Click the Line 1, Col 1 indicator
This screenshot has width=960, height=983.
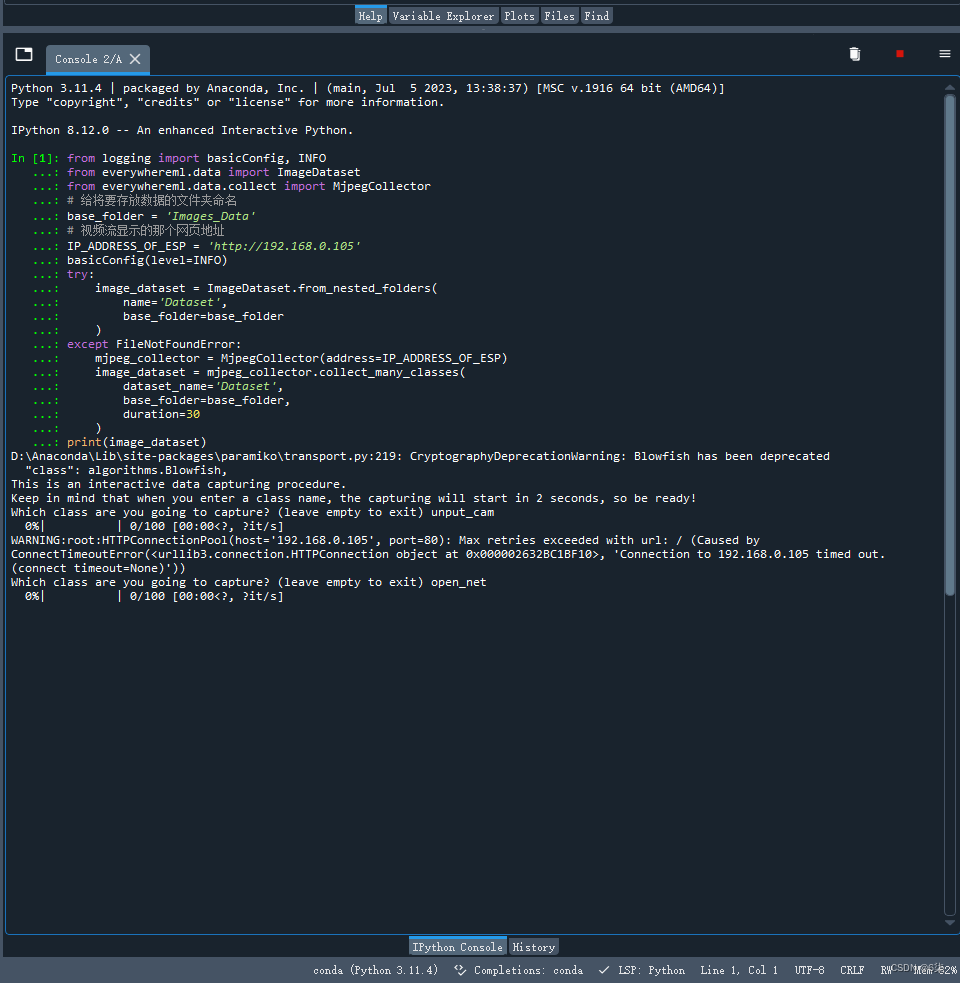click(739, 970)
